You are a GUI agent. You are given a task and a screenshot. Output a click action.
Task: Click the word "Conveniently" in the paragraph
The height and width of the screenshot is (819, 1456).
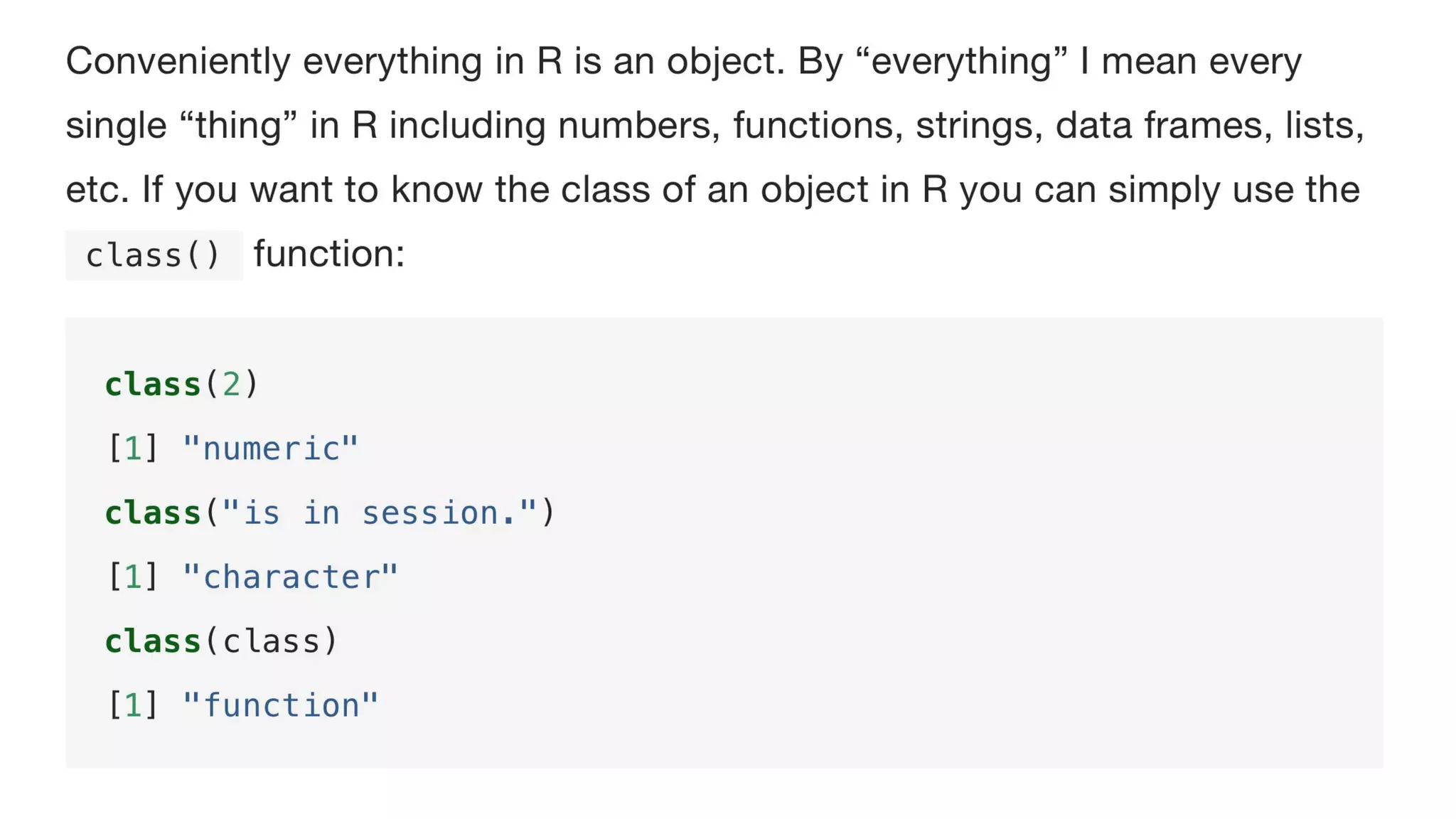tap(178, 61)
